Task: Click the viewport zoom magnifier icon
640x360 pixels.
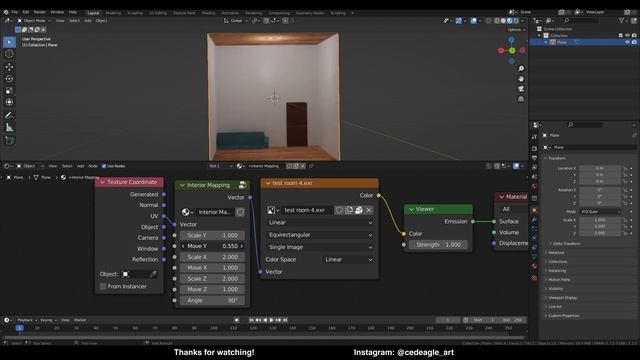Action: pos(521,69)
